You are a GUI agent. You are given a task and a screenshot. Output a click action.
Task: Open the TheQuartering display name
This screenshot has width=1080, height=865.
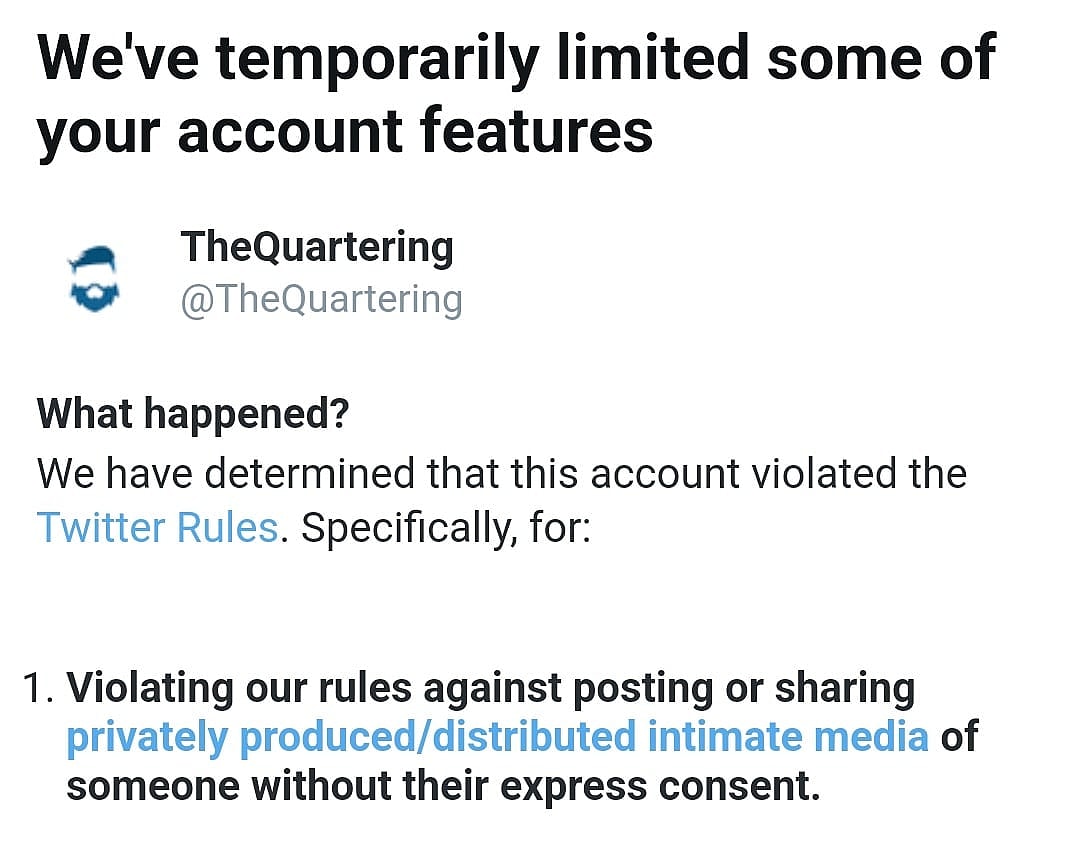(316, 246)
